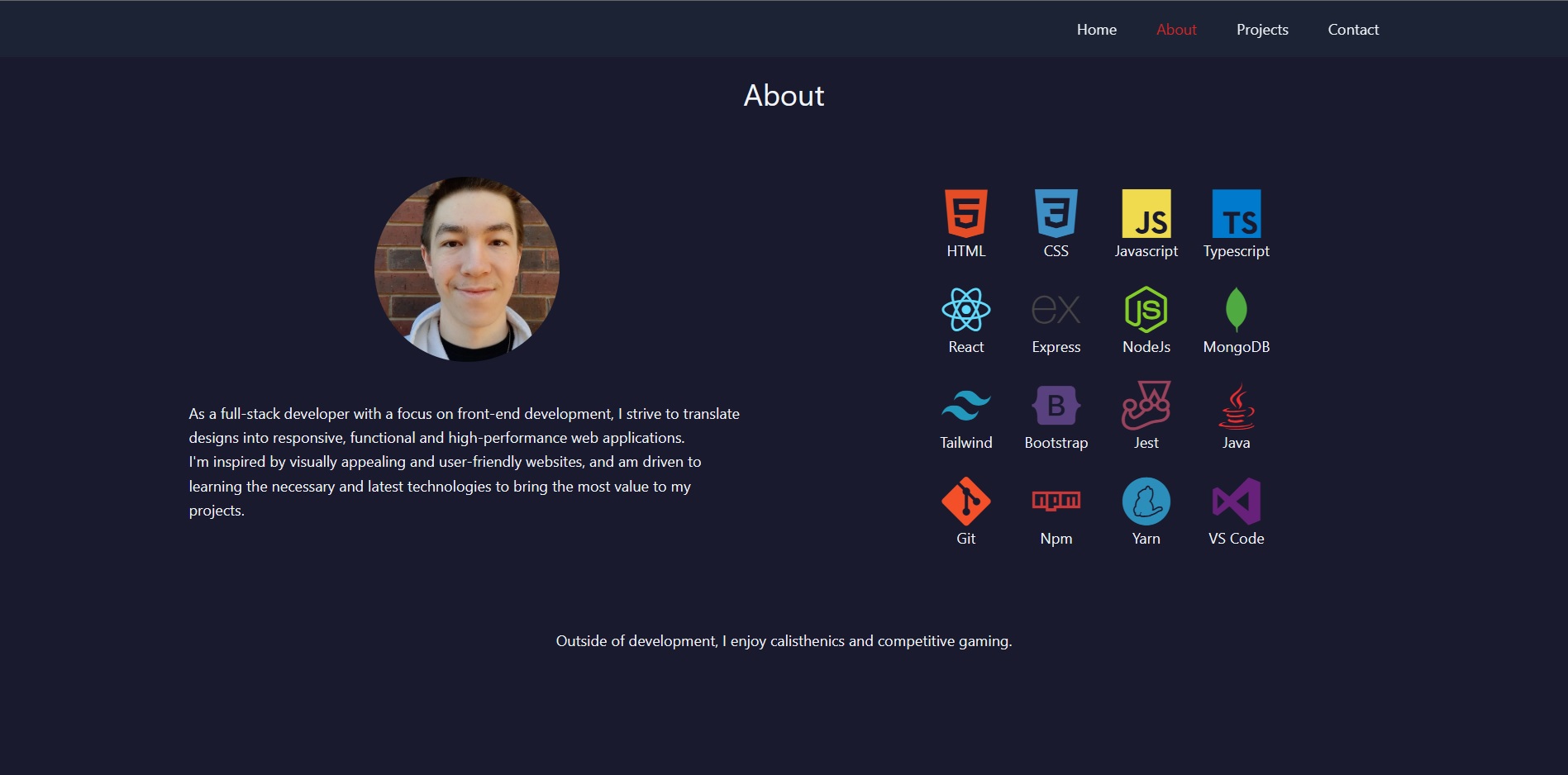
Task: Select the Javascript icon
Action: (x=1146, y=216)
